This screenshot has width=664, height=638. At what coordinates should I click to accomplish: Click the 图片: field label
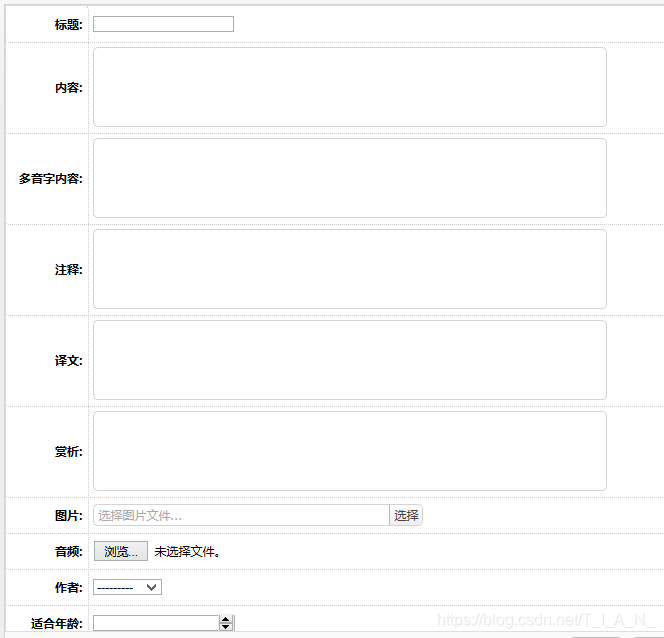pyautogui.click(x=69, y=516)
